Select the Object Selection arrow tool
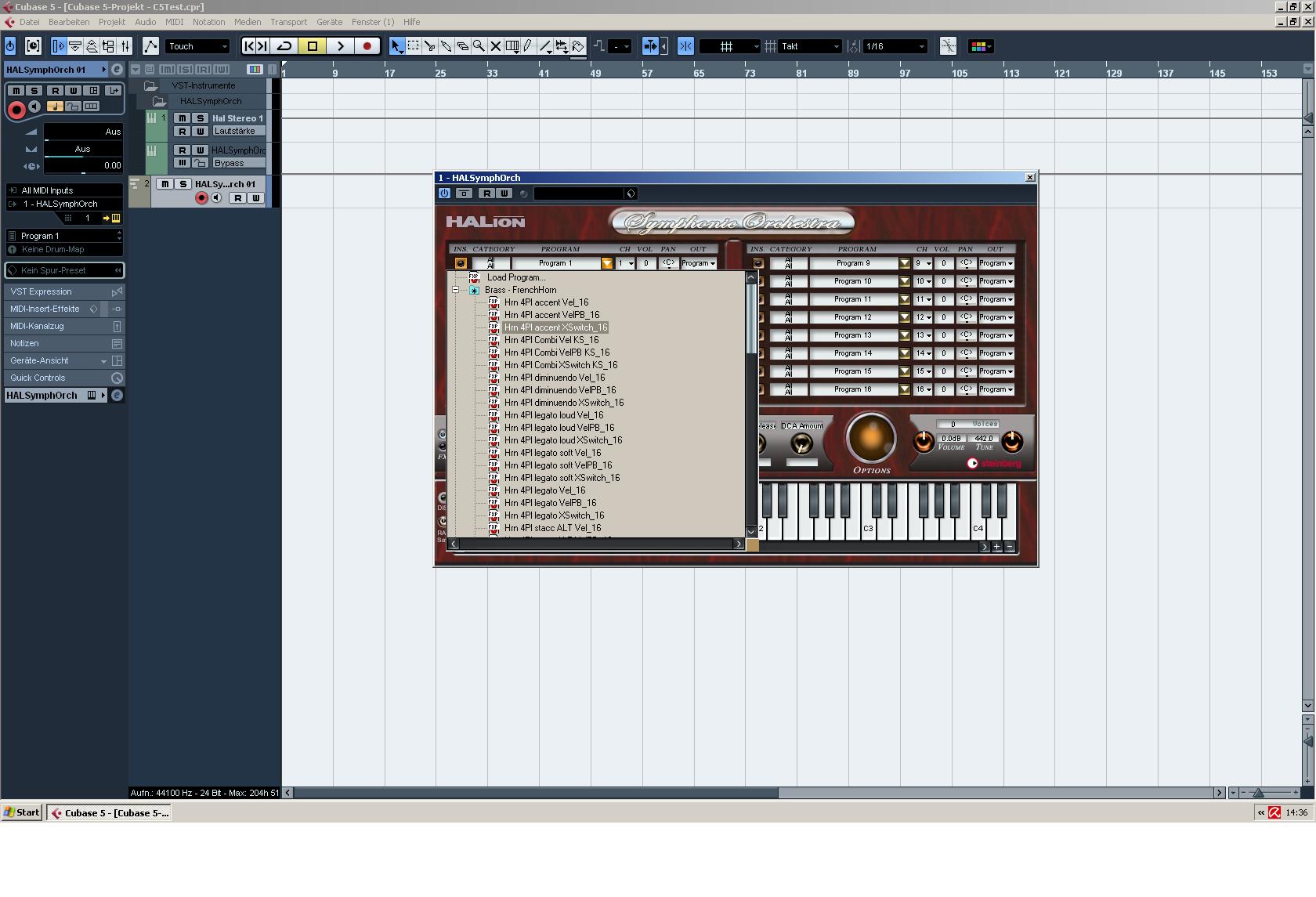Viewport: 1316px width, 897px height. 397,46
